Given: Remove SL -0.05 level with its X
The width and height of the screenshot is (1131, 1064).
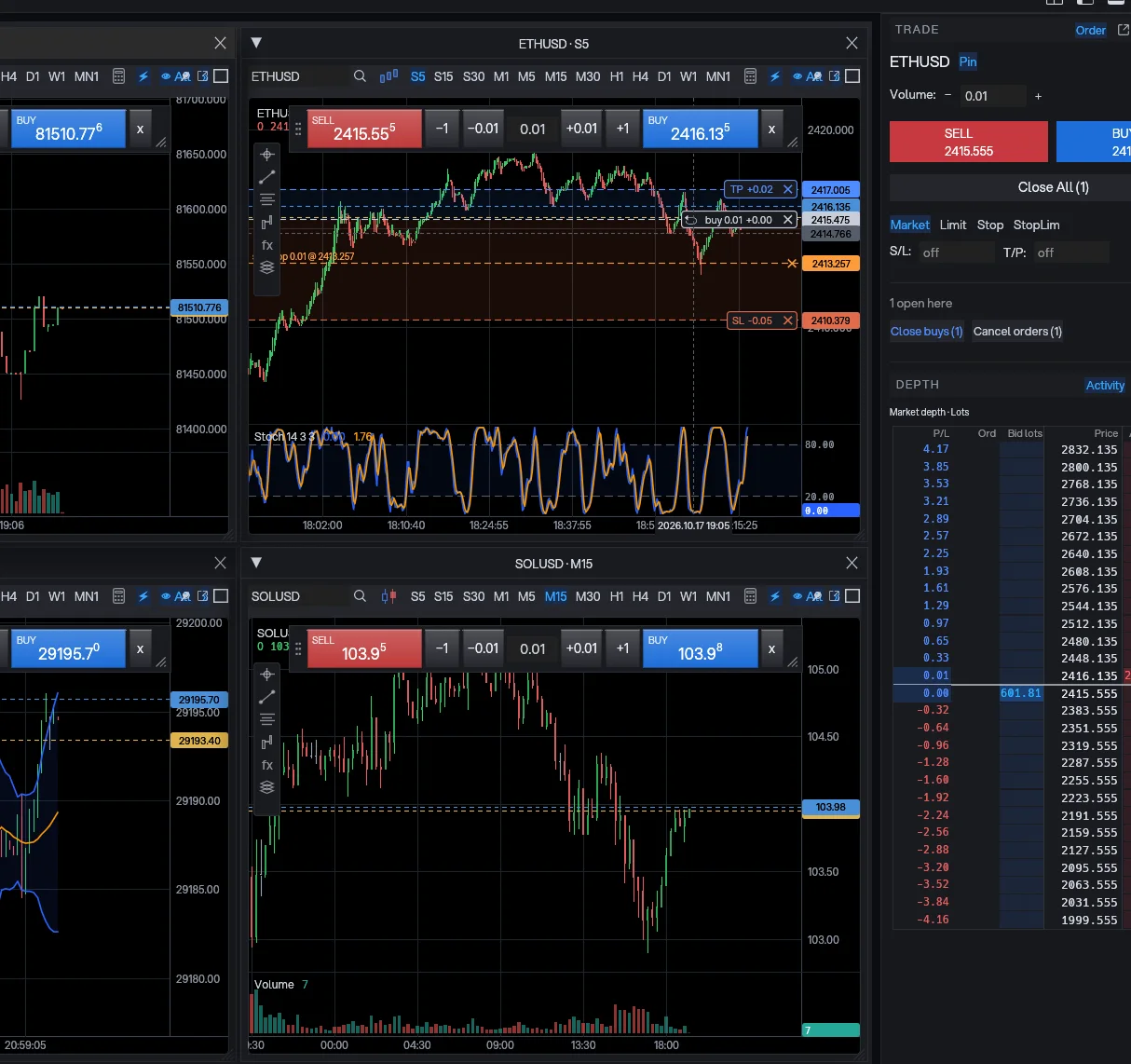Looking at the screenshot, I should point(788,321).
